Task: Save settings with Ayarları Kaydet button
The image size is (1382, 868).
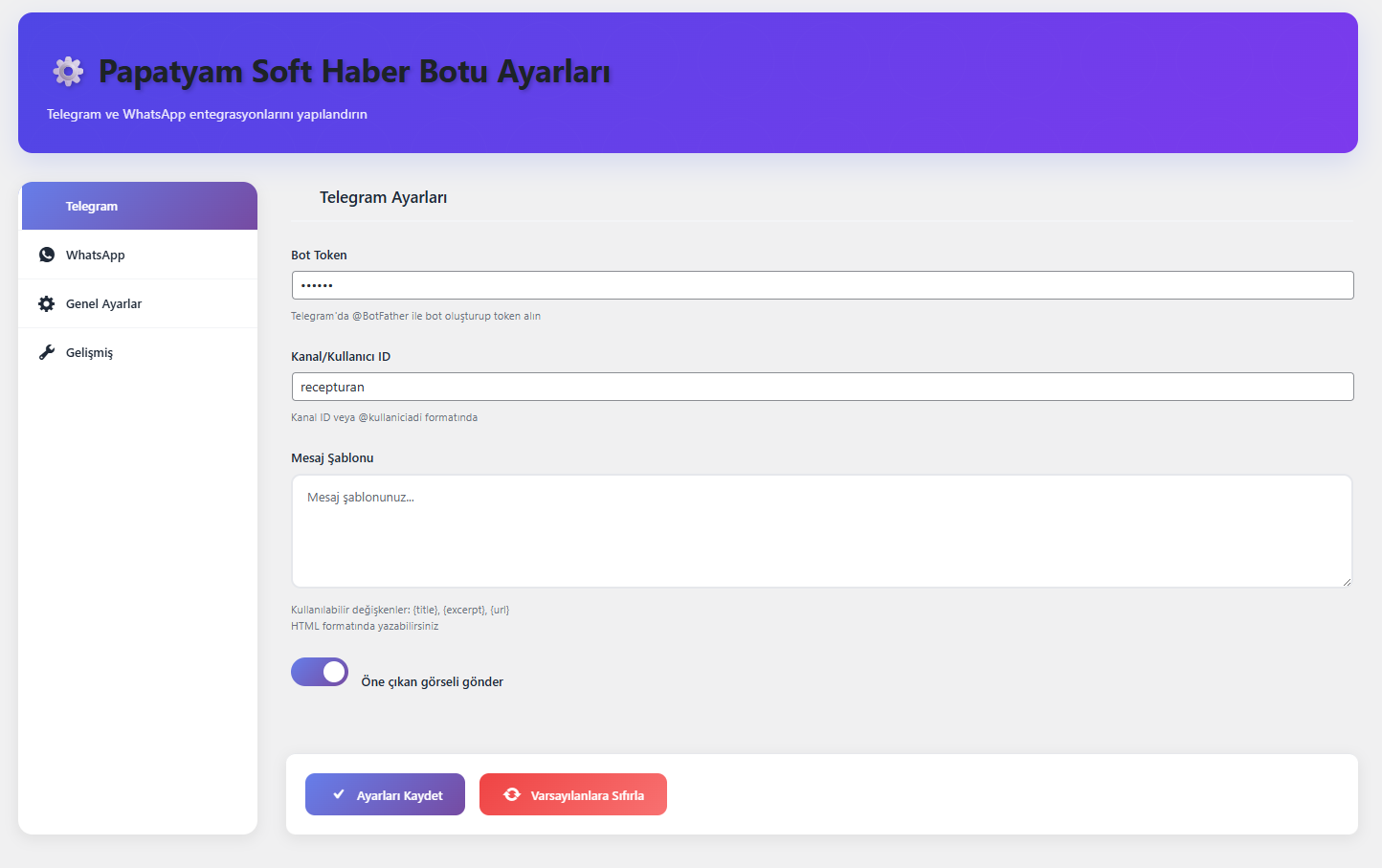Action: point(385,794)
